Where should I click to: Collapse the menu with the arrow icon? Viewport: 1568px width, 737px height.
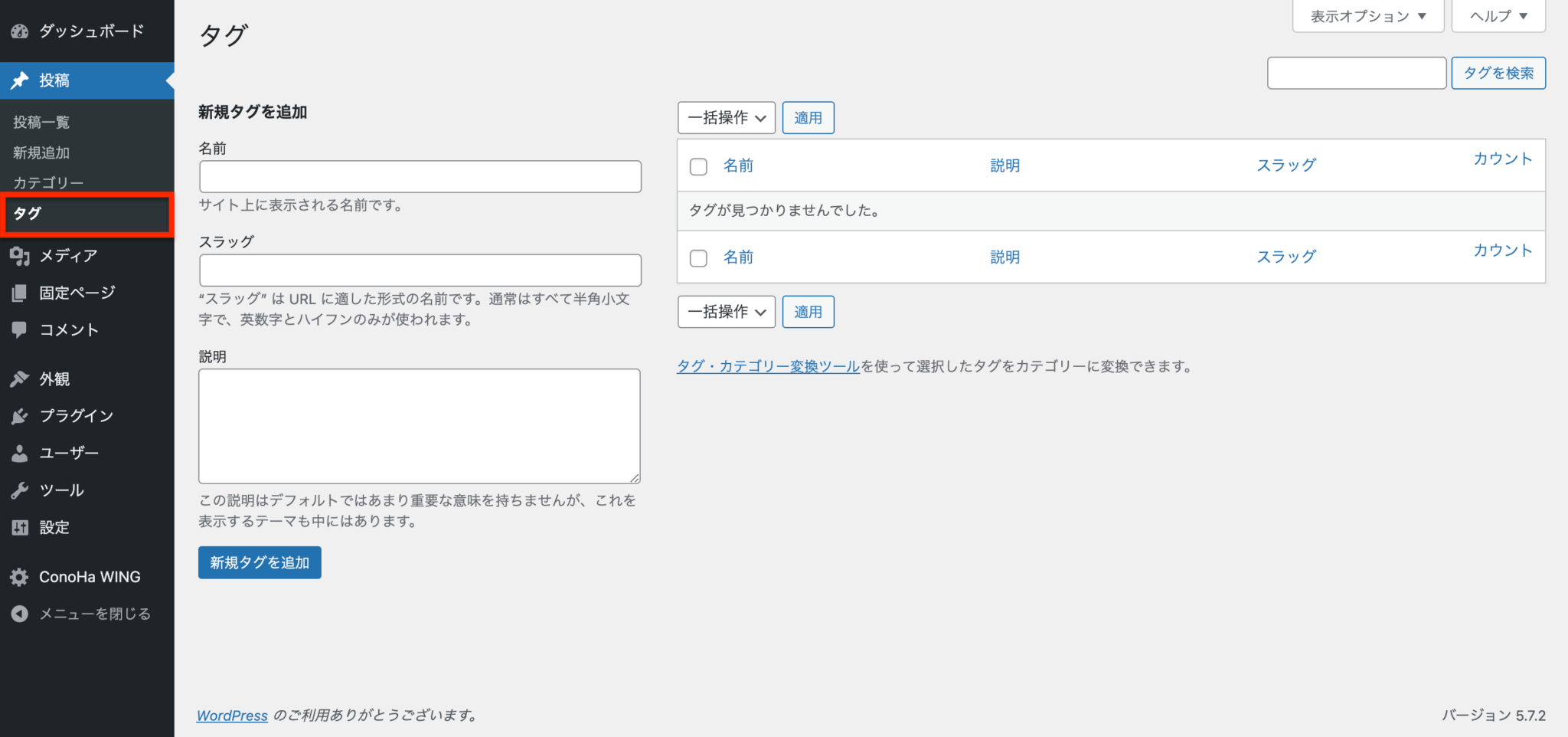20,614
